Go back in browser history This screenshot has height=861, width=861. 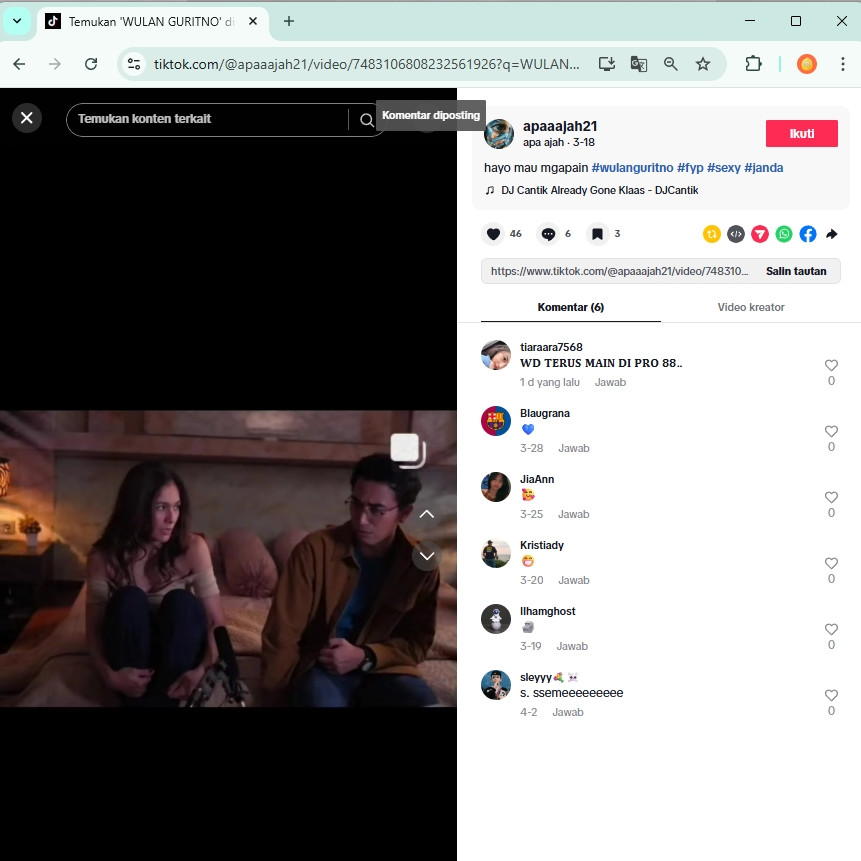click(19, 64)
